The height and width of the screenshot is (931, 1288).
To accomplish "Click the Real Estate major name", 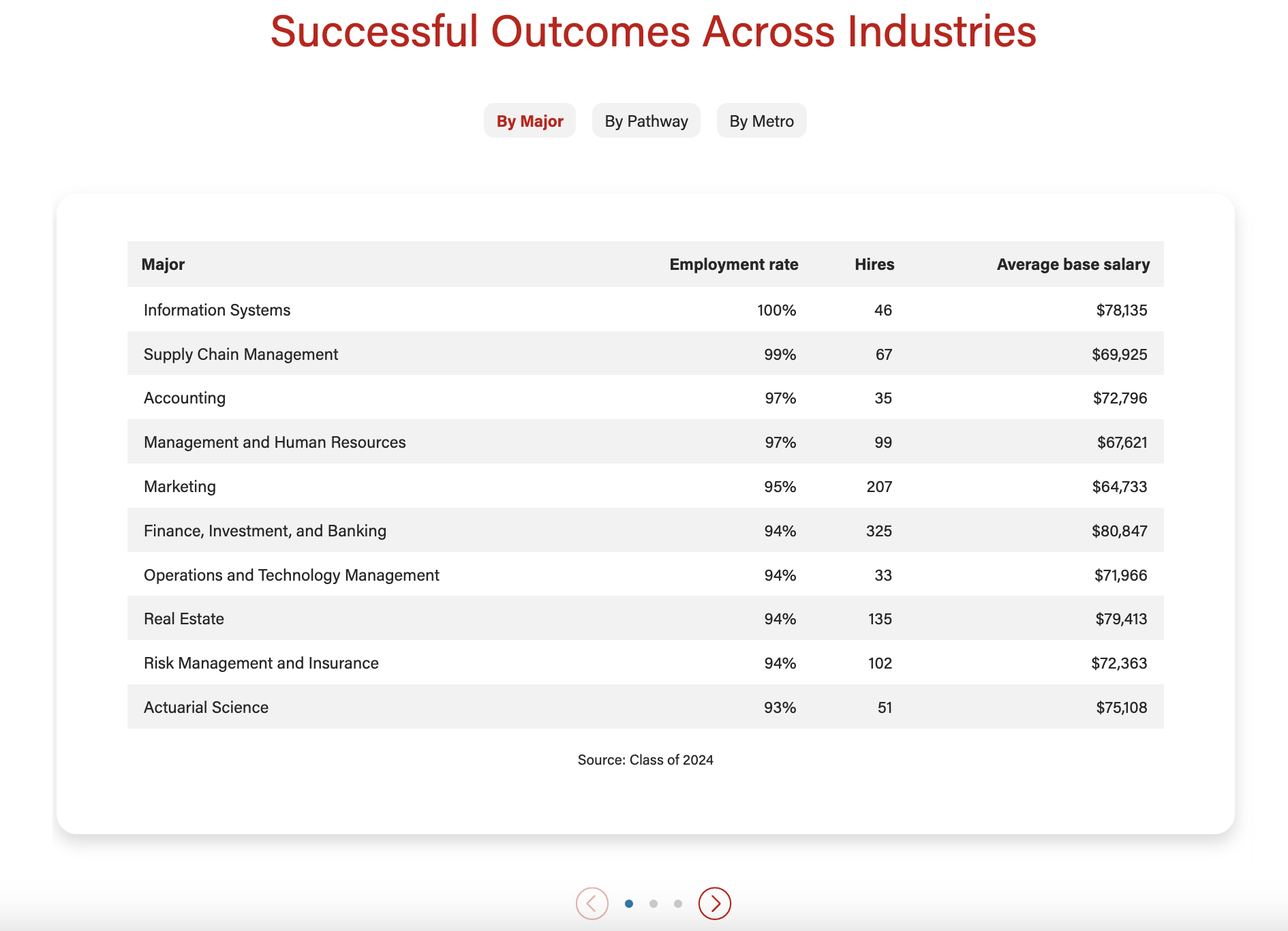I will coord(184,619).
